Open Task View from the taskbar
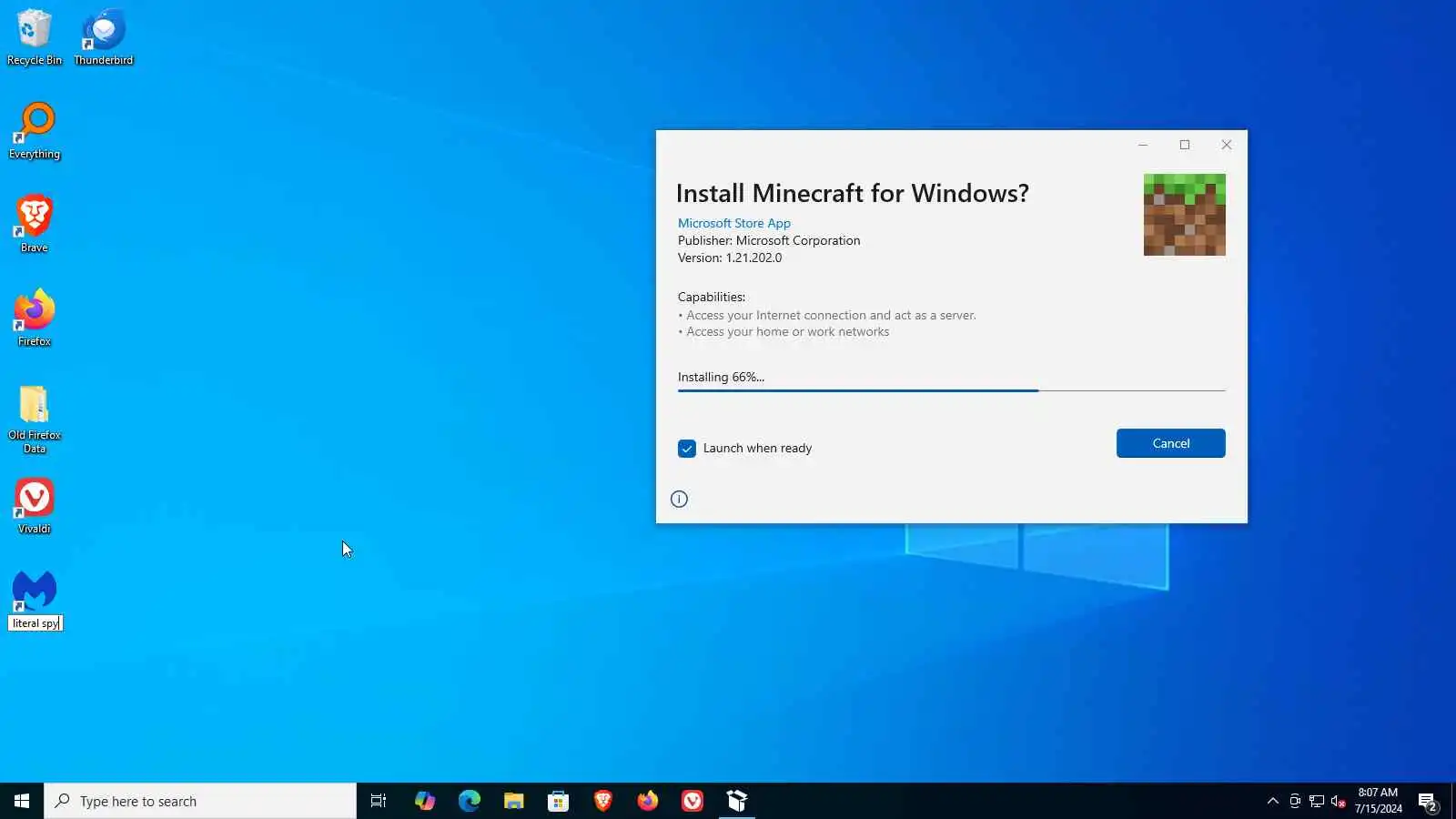1456x819 pixels. [379, 801]
